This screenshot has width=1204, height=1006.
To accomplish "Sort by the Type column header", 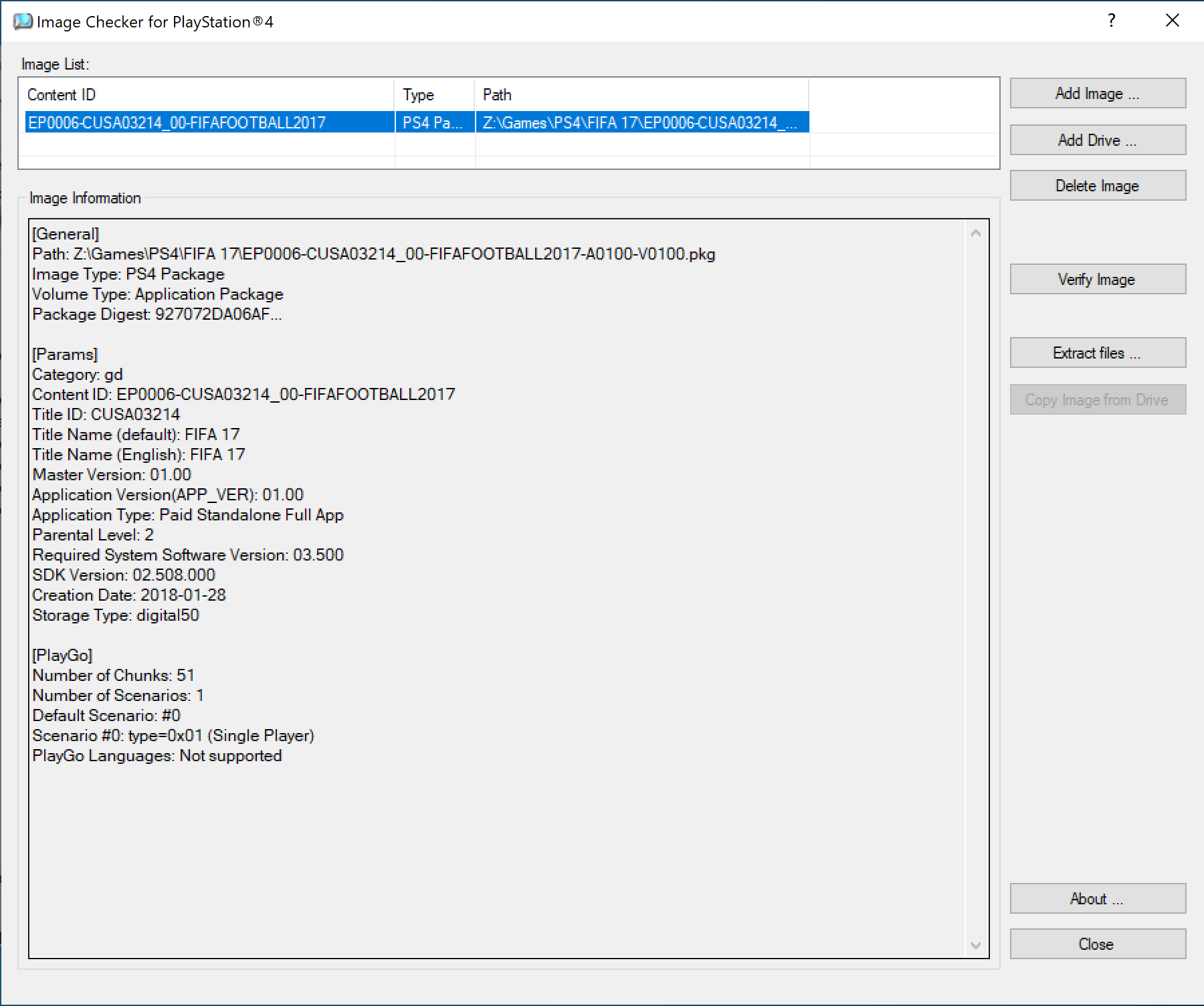I will pos(435,95).
